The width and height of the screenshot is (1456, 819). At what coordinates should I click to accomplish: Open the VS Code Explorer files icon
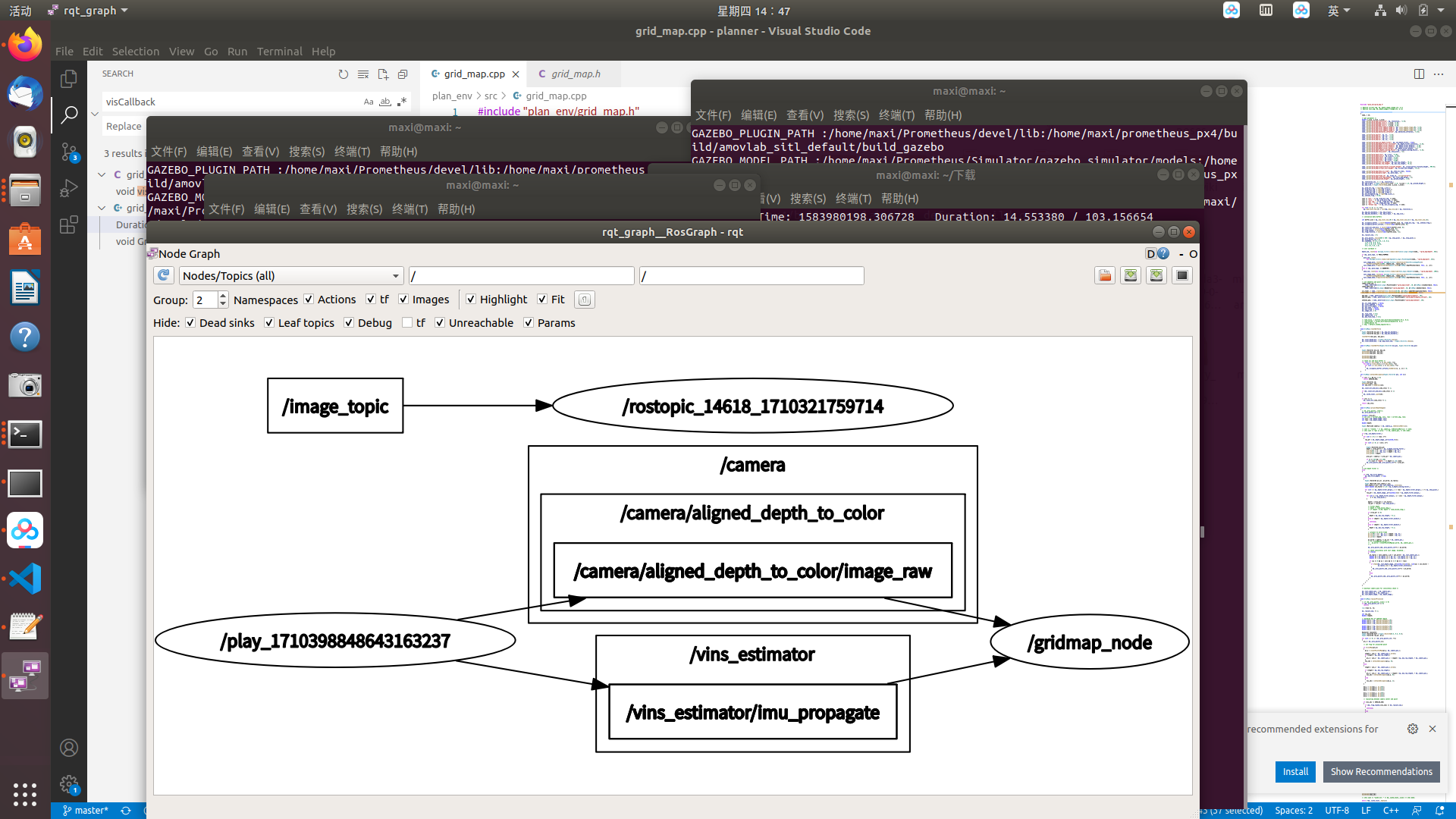click(69, 79)
